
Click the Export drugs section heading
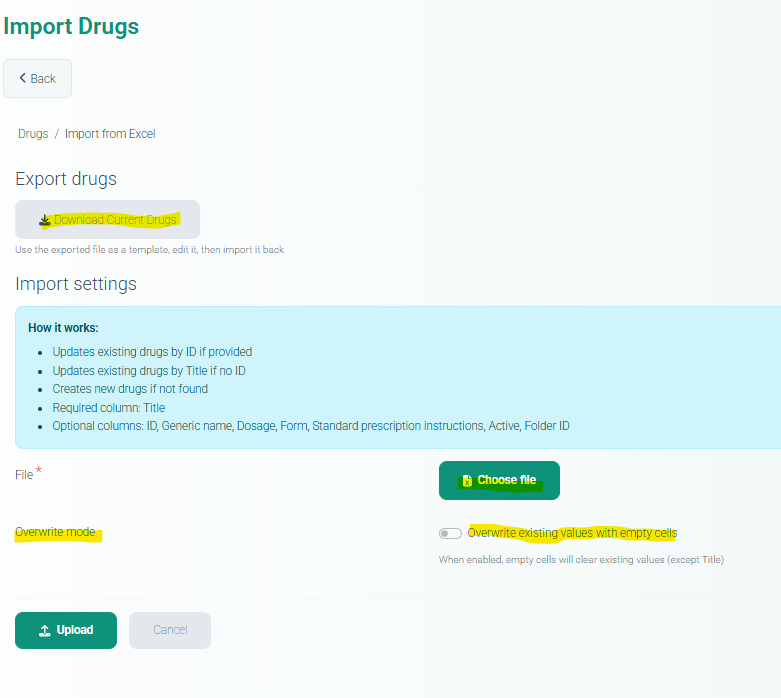[66, 179]
